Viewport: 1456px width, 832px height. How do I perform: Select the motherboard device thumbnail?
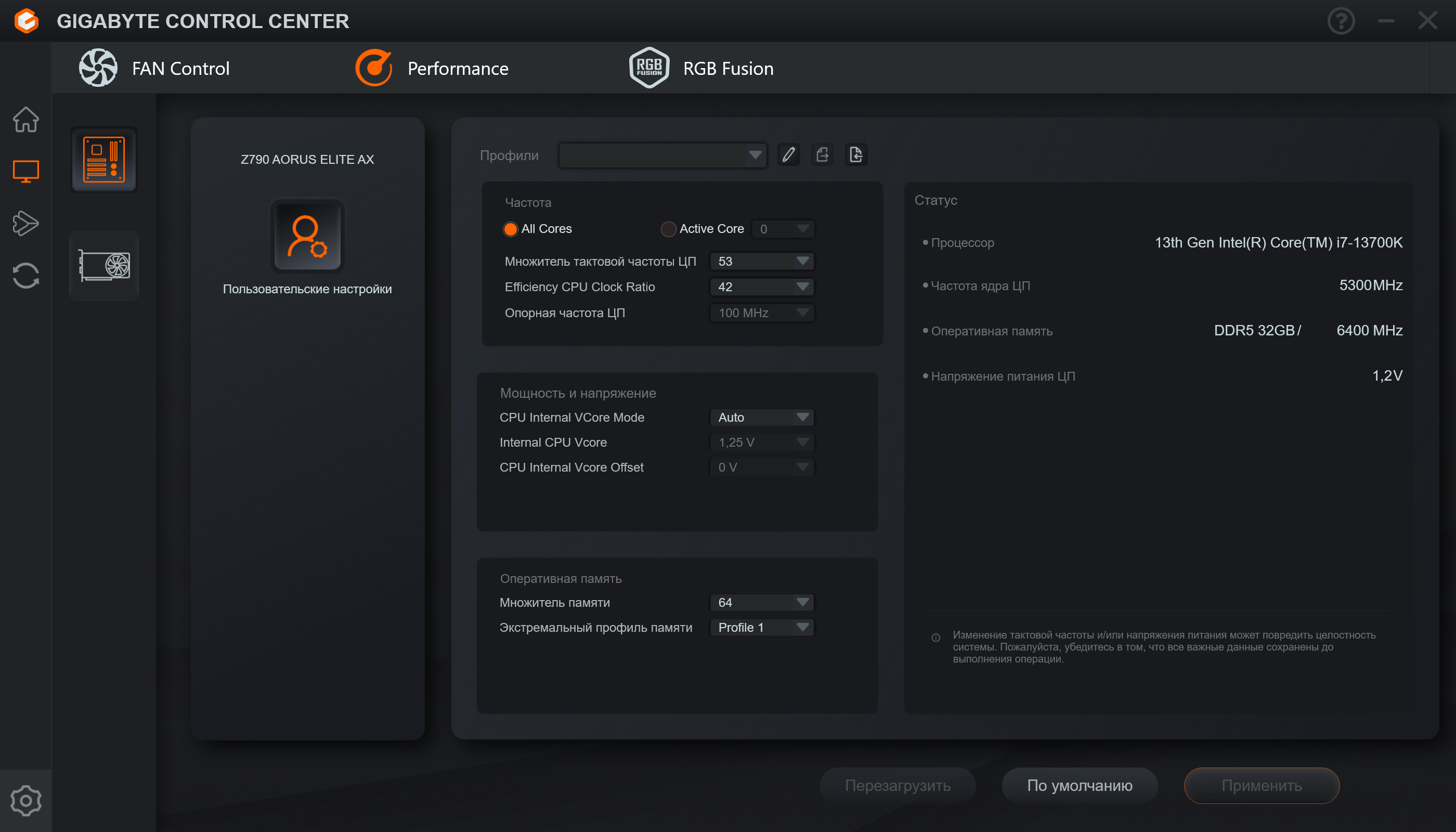(103, 160)
